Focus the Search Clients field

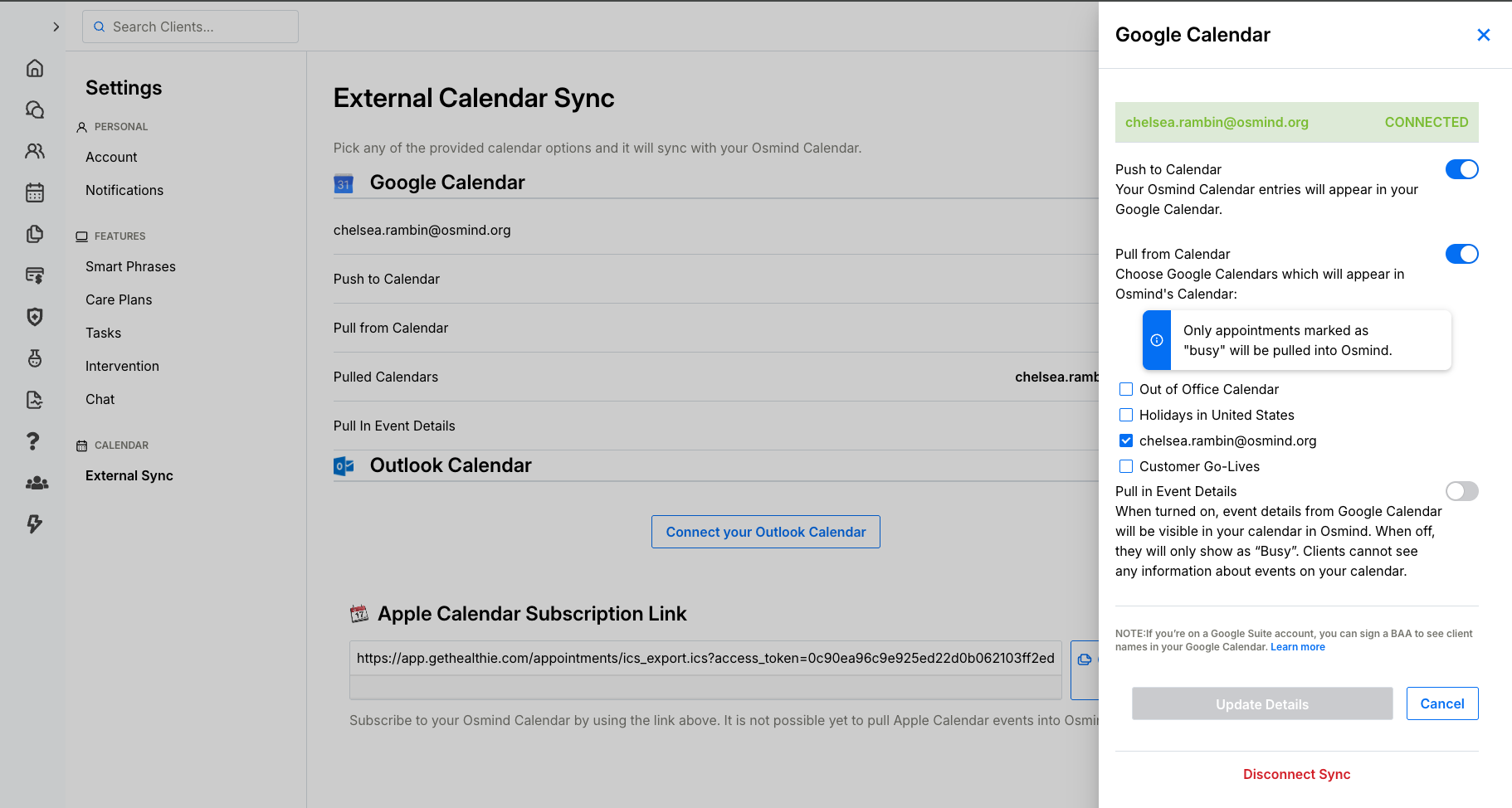tap(190, 27)
